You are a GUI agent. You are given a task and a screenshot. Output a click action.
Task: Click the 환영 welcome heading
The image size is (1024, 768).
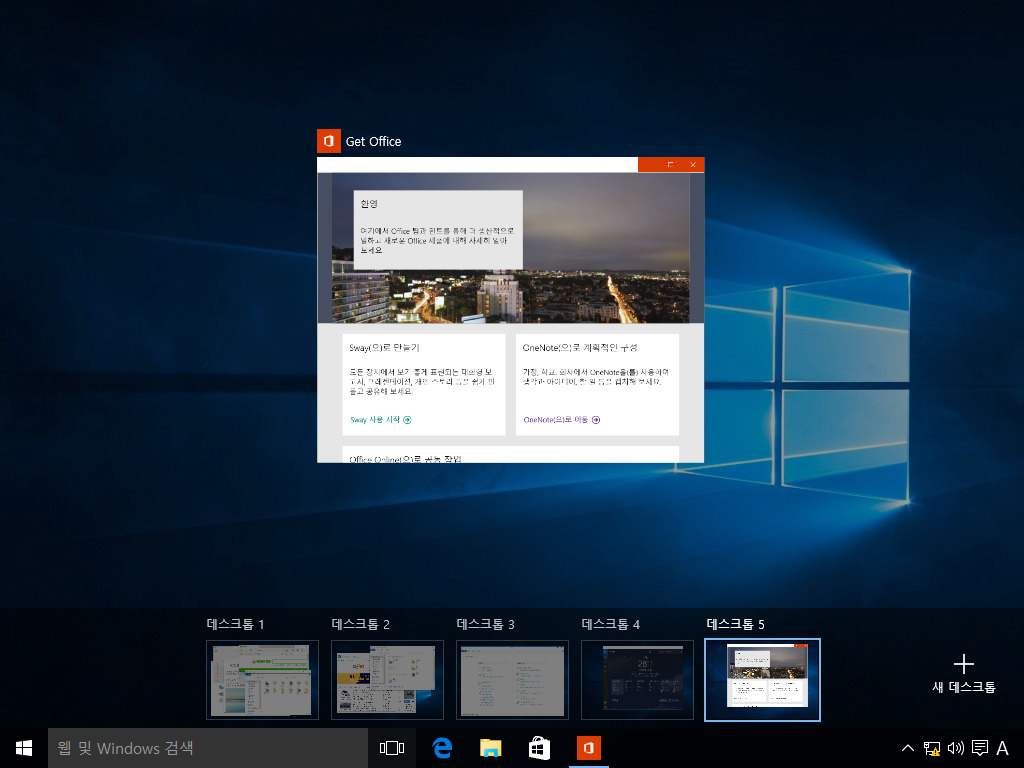click(x=369, y=204)
